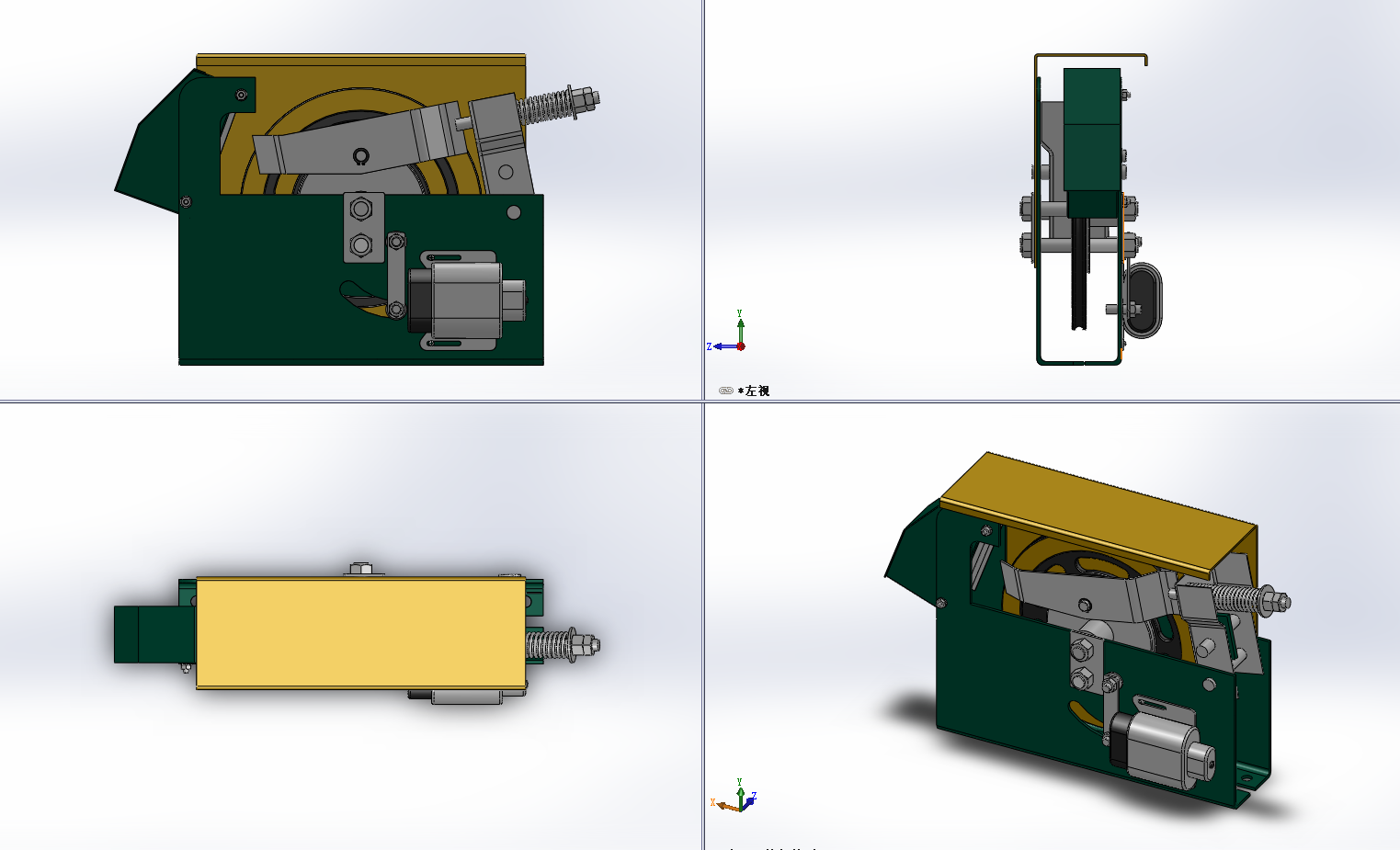Select the gray motor body in front view

pos(467,300)
